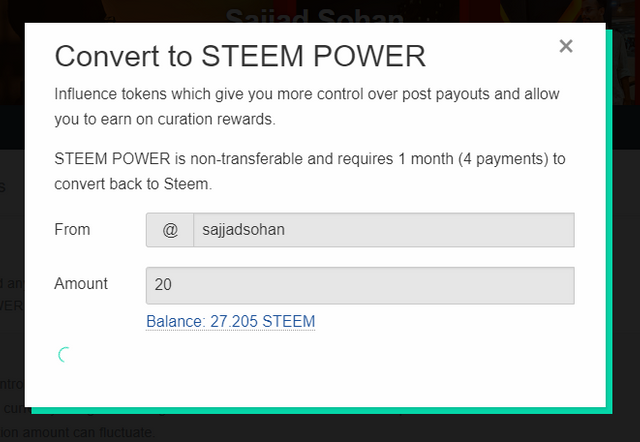
Task: Click the Amount label
Action: (x=81, y=284)
